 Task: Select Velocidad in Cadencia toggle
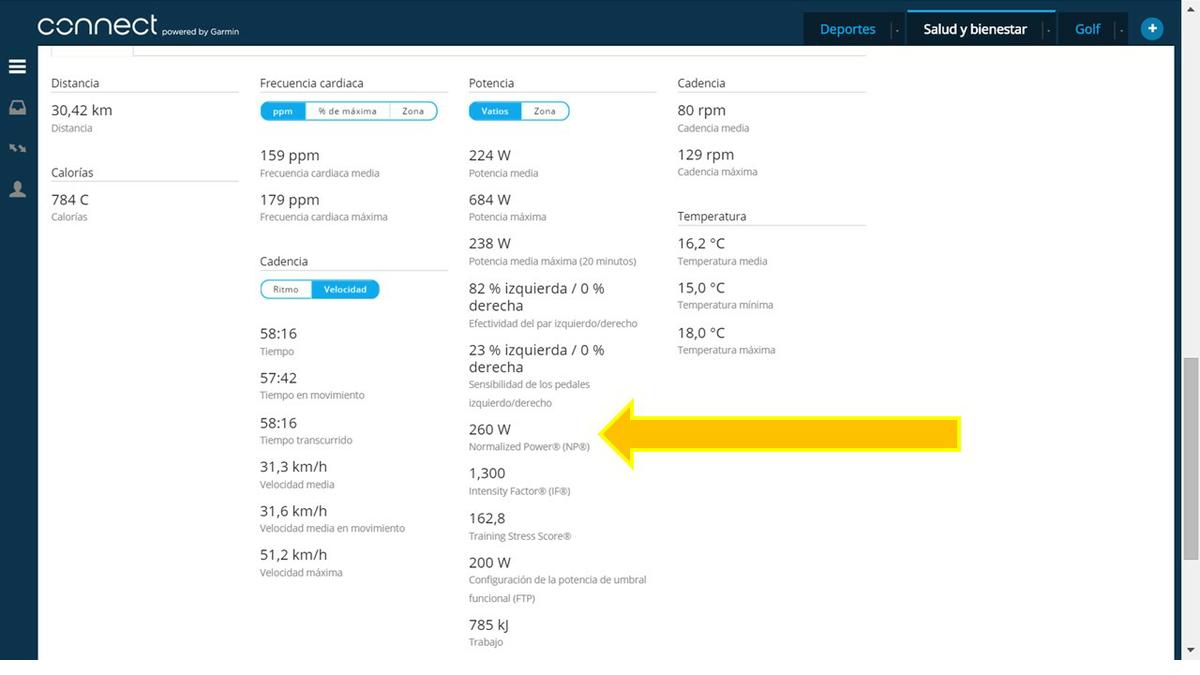click(345, 289)
